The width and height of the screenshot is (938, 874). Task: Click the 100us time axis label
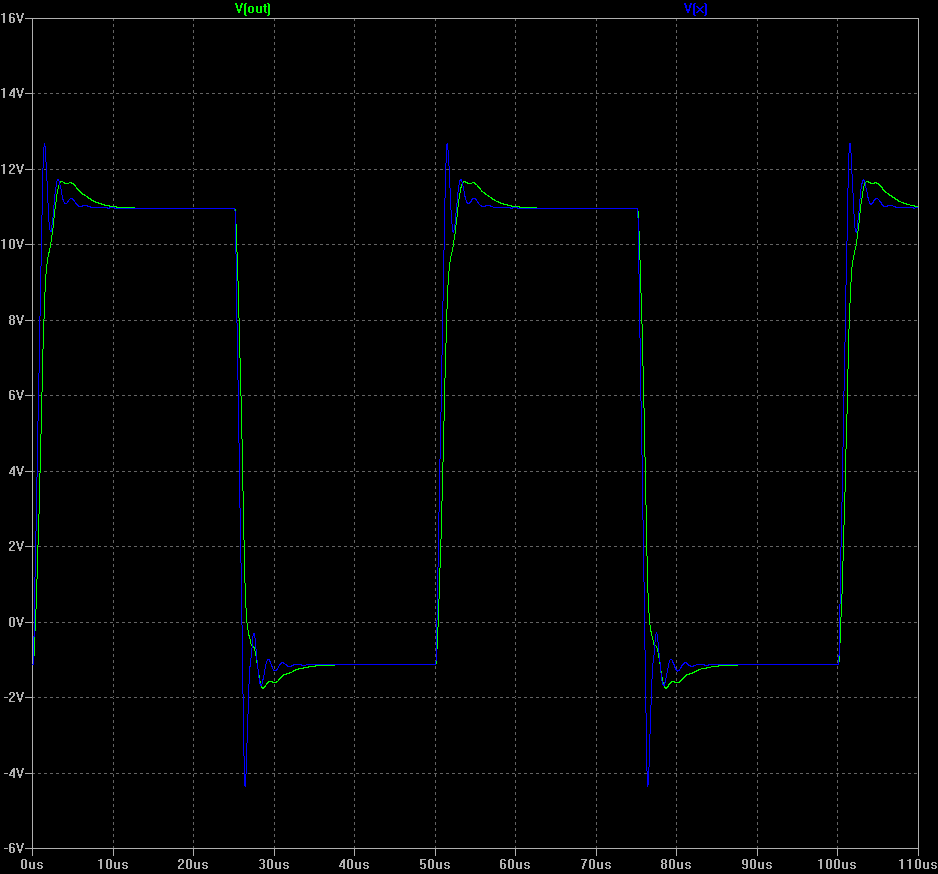pyautogui.click(x=836, y=864)
